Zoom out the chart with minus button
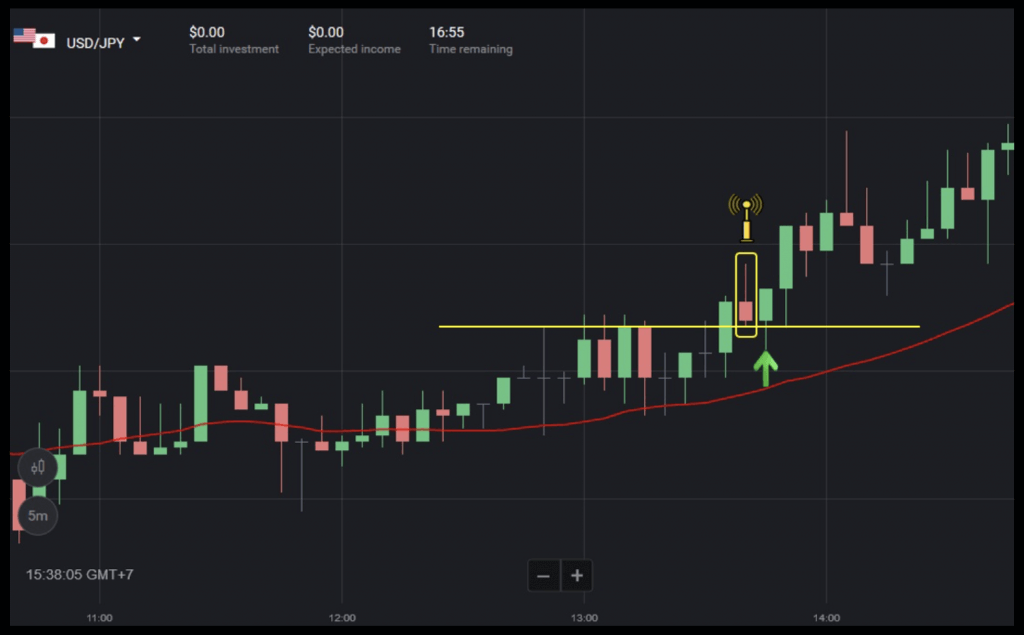 (543, 576)
